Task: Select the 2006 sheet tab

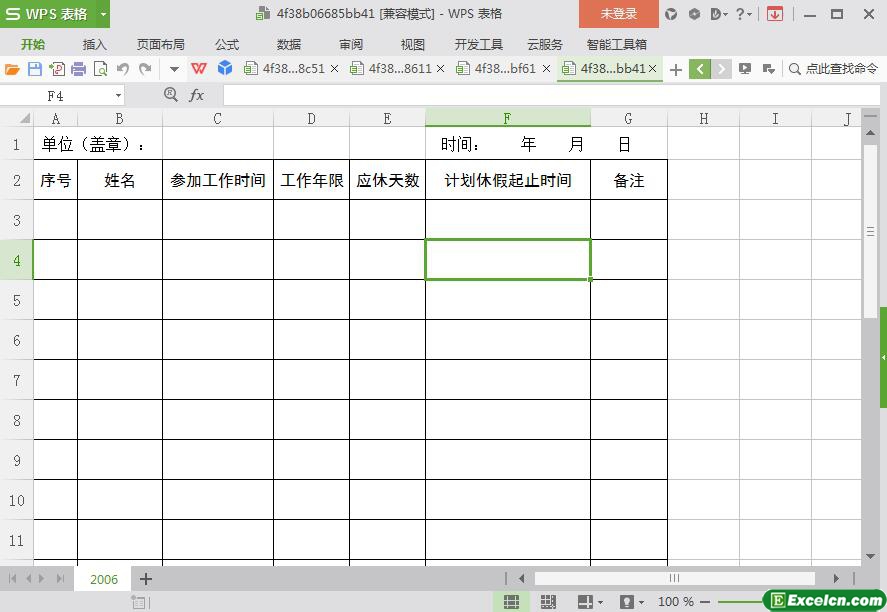Action: point(104,579)
